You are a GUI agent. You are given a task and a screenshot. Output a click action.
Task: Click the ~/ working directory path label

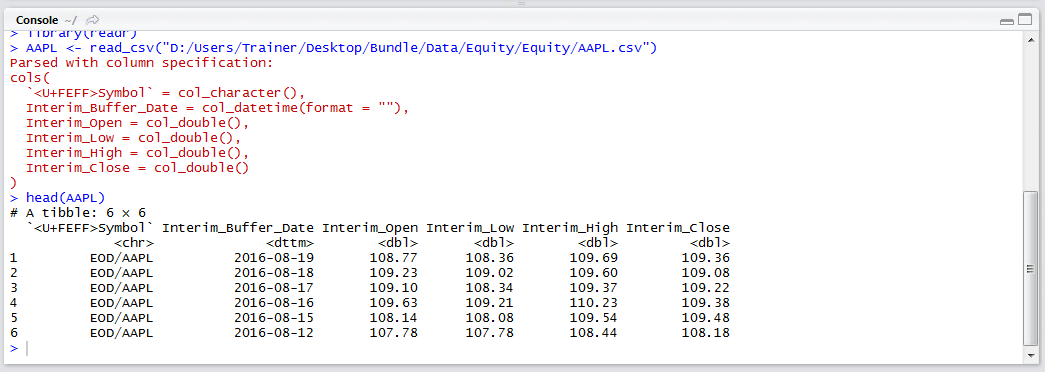(x=70, y=20)
